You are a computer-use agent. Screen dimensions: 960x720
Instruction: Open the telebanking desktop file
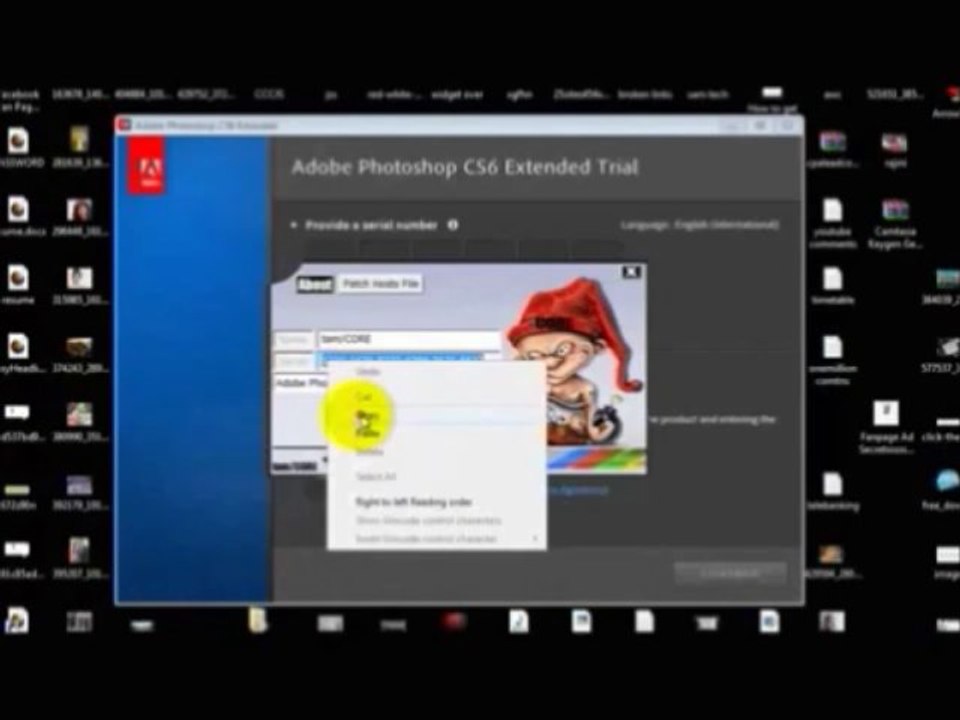833,491
